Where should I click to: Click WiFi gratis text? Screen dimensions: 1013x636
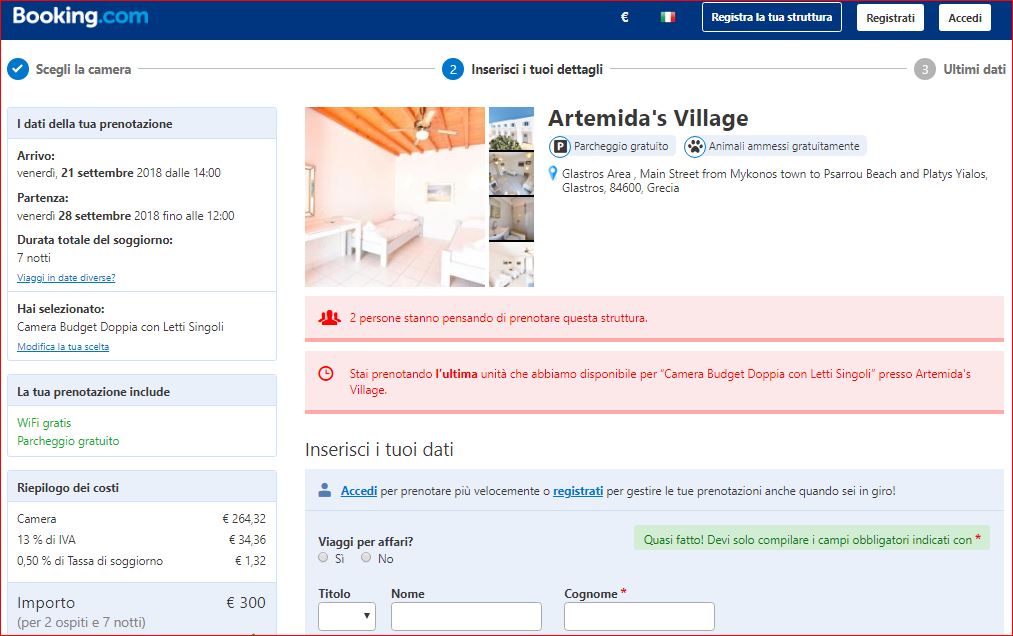tap(44, 423)
